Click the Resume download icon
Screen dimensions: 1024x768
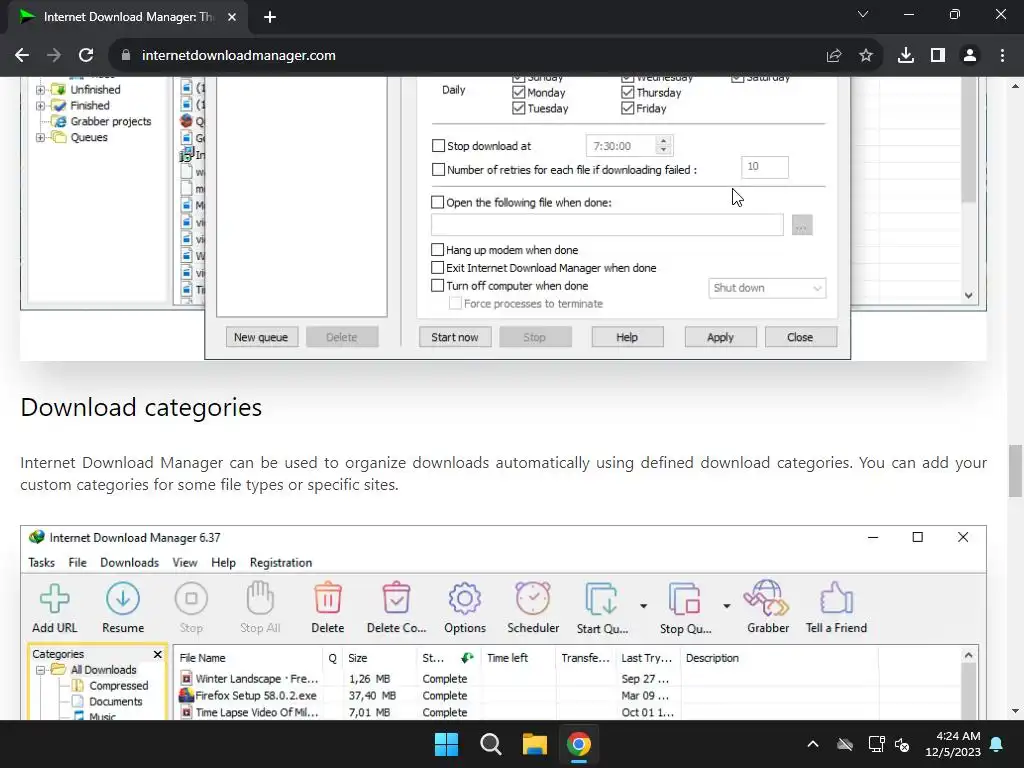coord(123,598)
